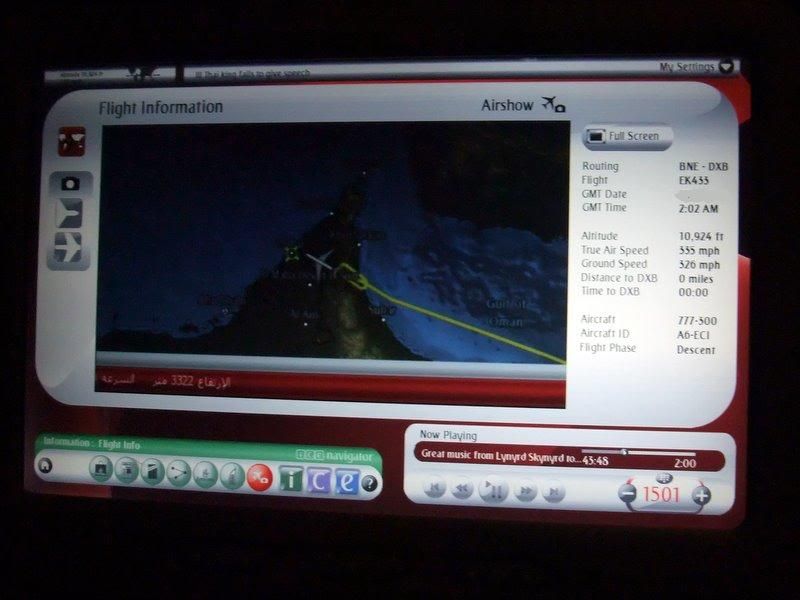
Task: Click the Arabic altitude ticker with 3322
Action: [191, 382]
